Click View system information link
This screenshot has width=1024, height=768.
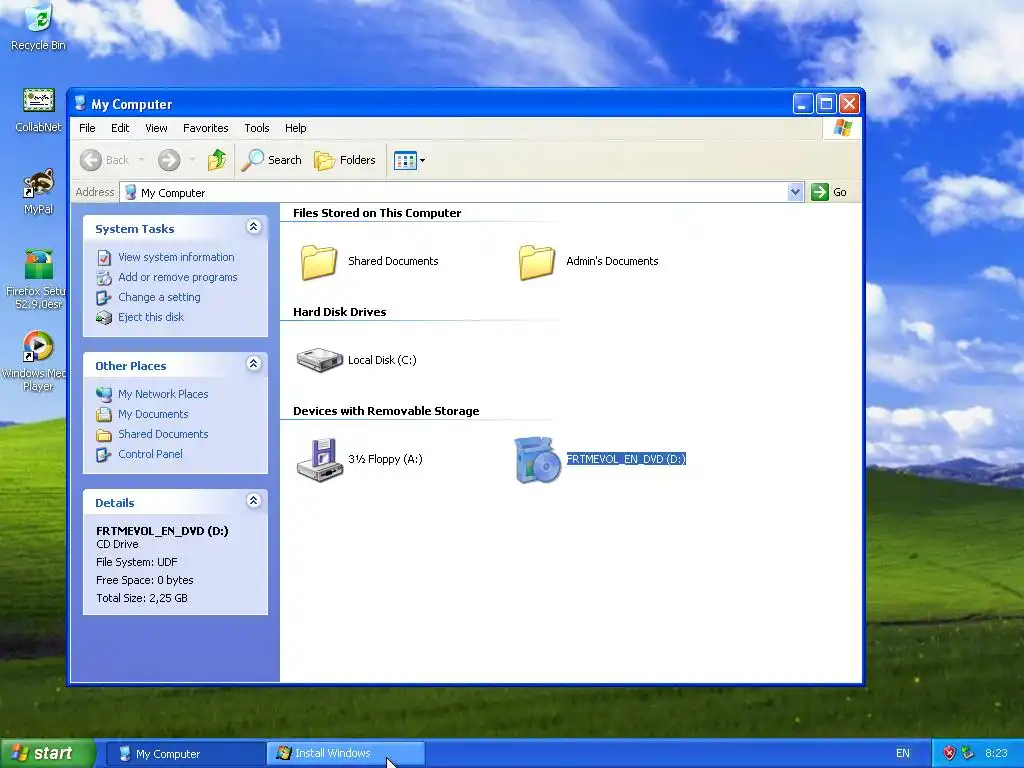point(176,257)
